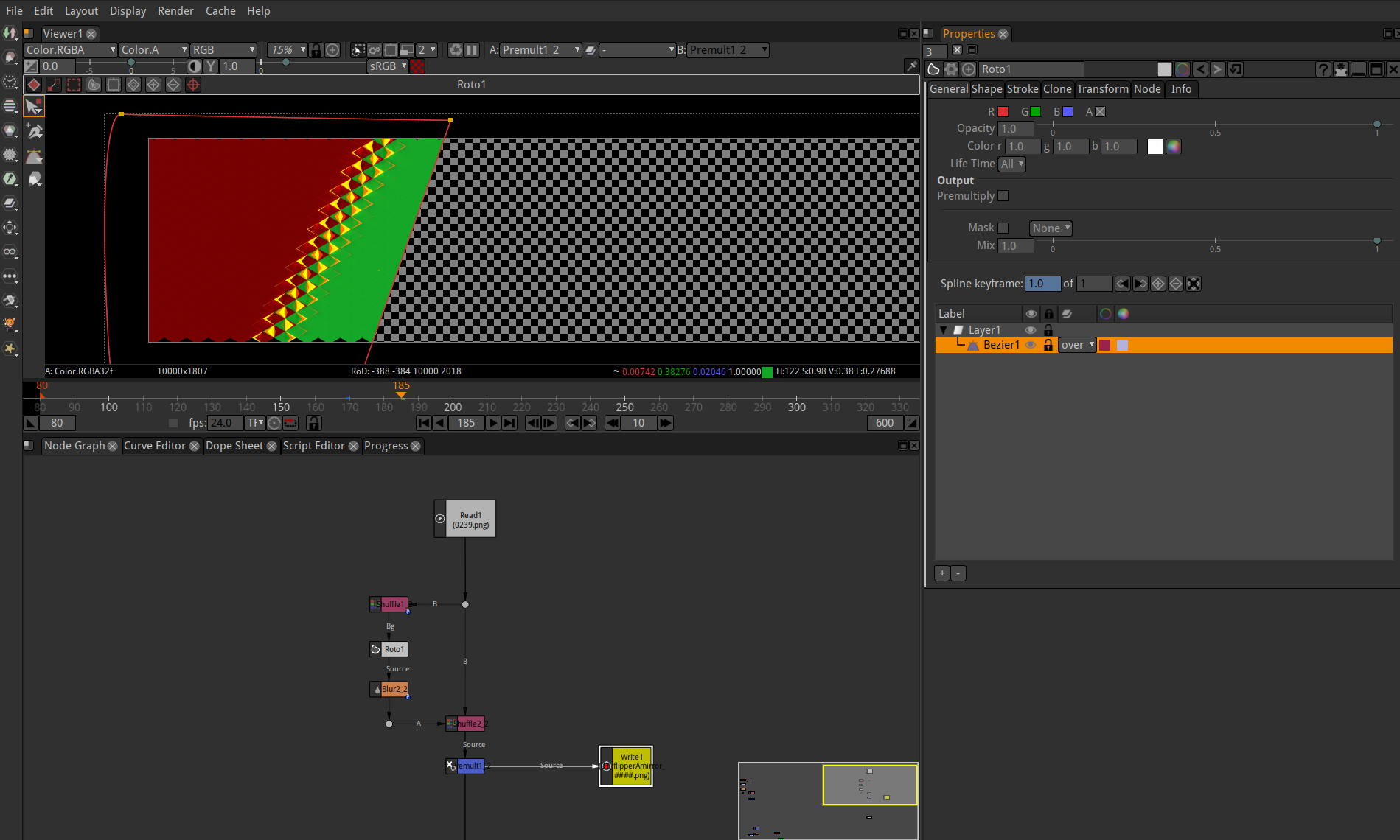Open the color wheel picker next to Color
This screenshot has height=840, width=1400.
coord(1174,147)
